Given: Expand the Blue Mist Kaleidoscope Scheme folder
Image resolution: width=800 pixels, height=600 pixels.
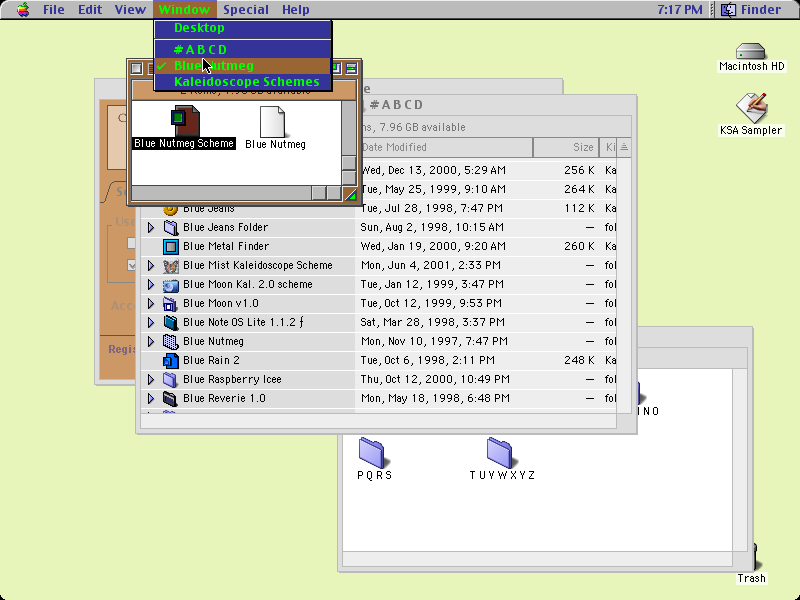Looking at the screenshot, I should coord(151,265).
